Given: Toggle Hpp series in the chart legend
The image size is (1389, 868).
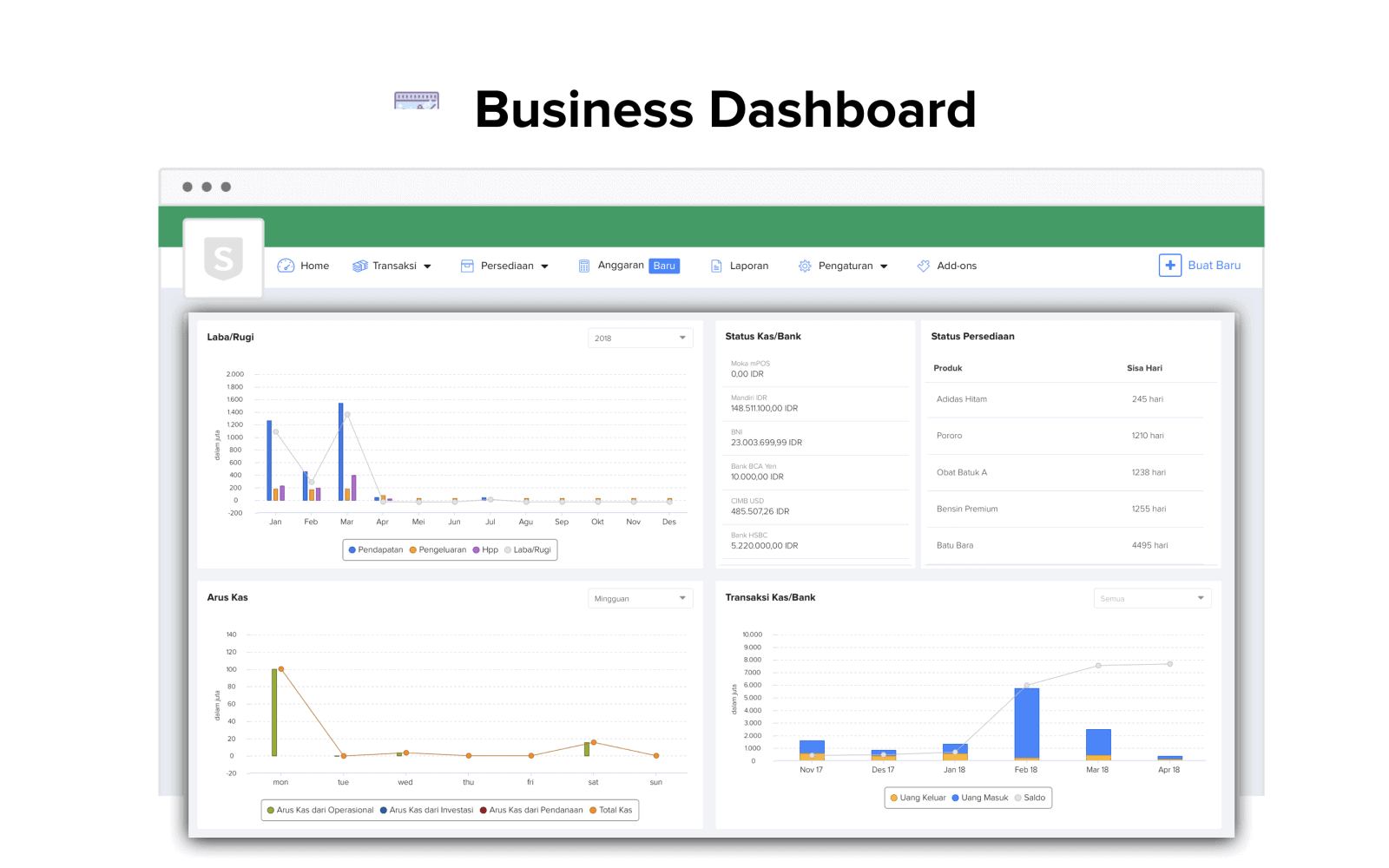Looking at the screenshot, I should click(x=485, y=549).
